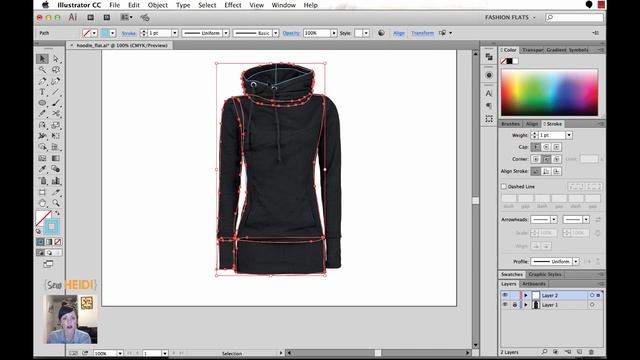Switch to the Brushes tab
The width and height of the screenshot is (640, 360).
tap(510, 124)
